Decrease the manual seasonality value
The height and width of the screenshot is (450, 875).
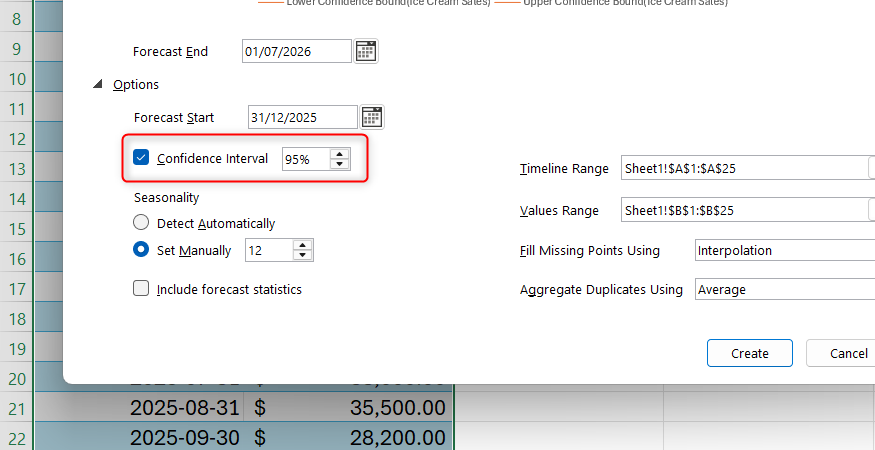(x=302, y=255)
